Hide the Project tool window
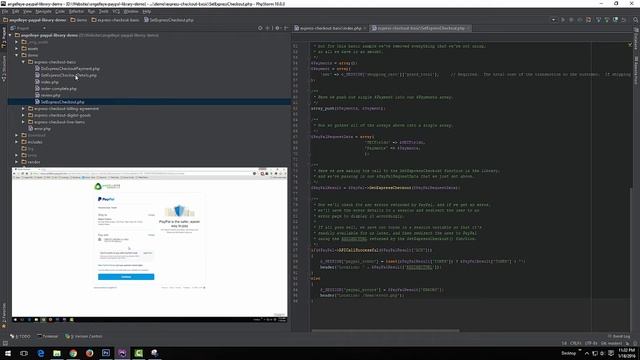 286,28
